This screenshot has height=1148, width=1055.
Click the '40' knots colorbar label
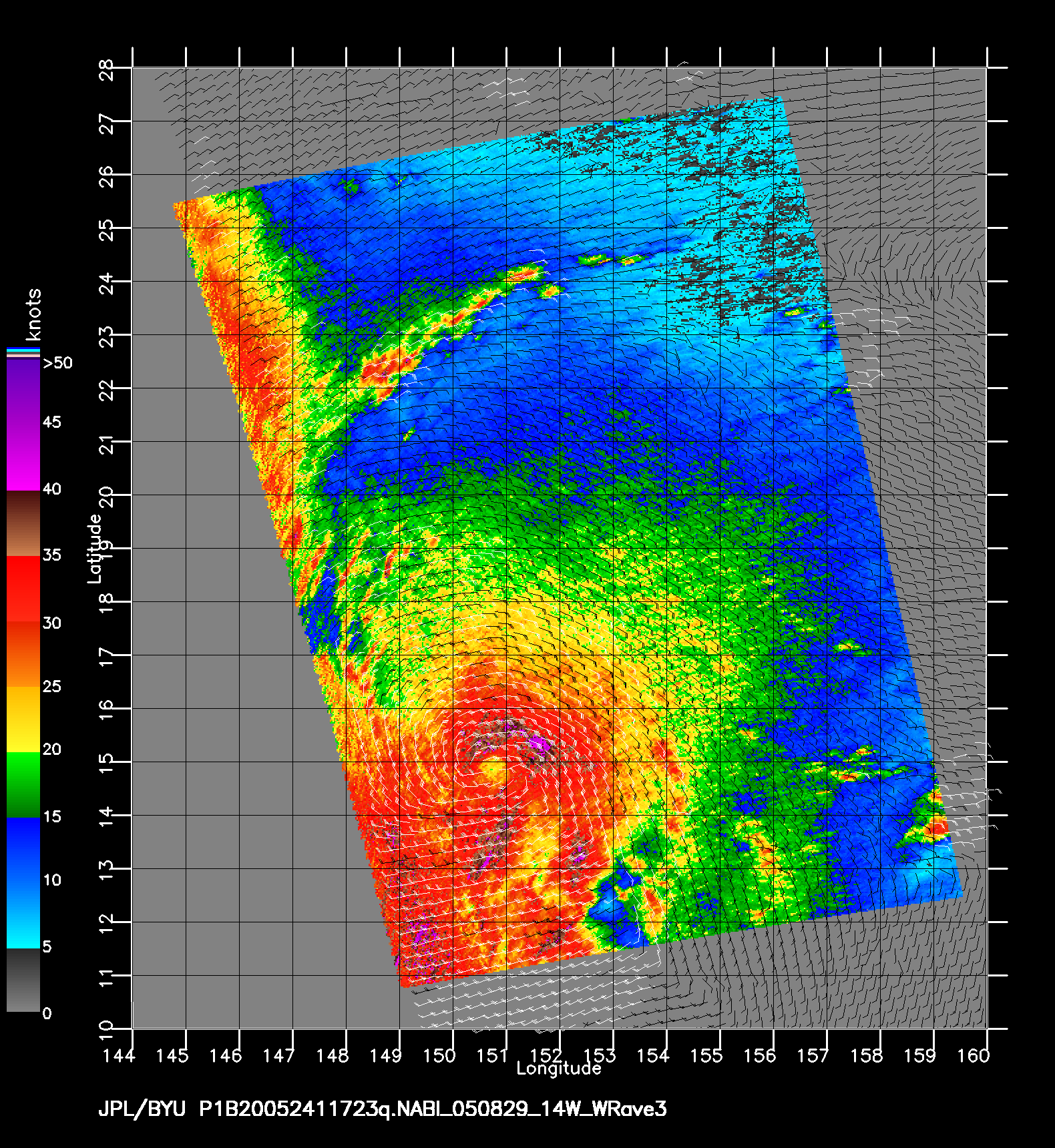pos(52,489)
